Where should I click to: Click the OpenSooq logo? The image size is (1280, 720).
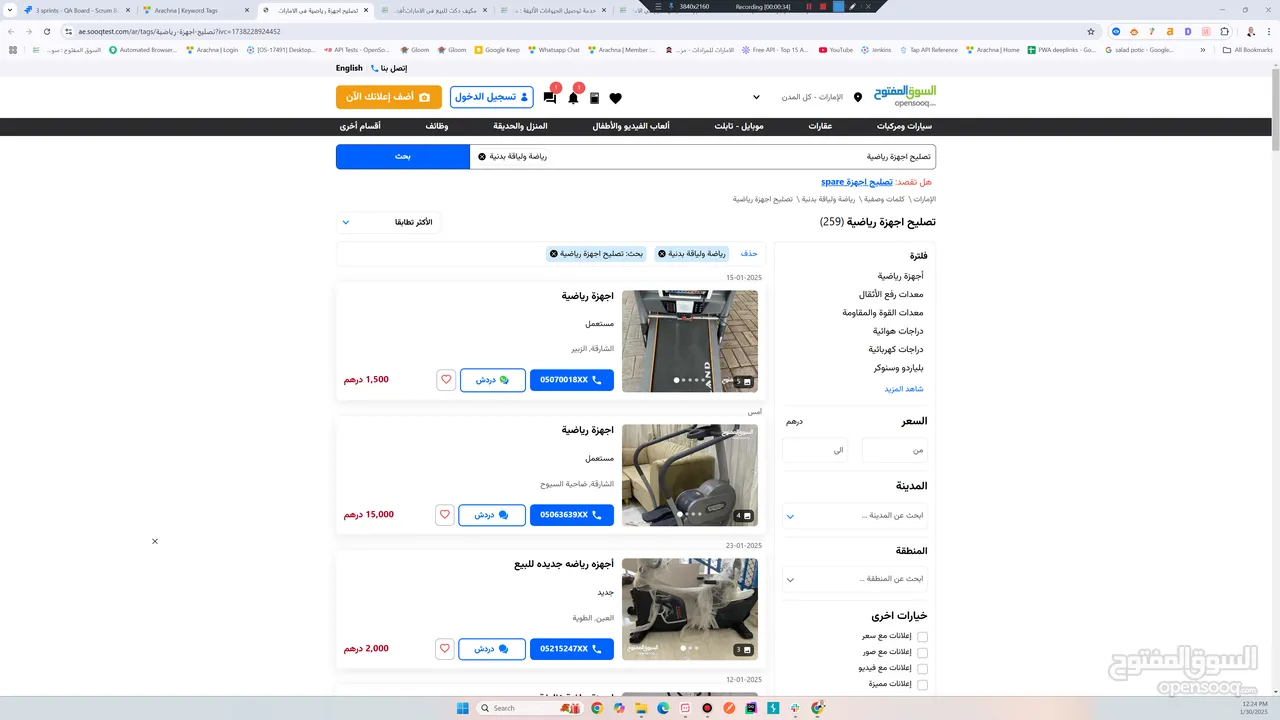coord(904,96)
